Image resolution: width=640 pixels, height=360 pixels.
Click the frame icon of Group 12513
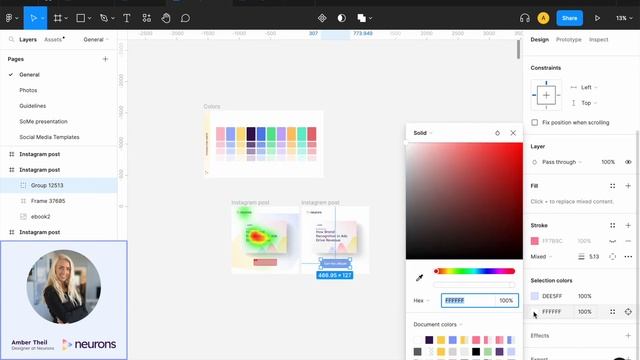23,185
